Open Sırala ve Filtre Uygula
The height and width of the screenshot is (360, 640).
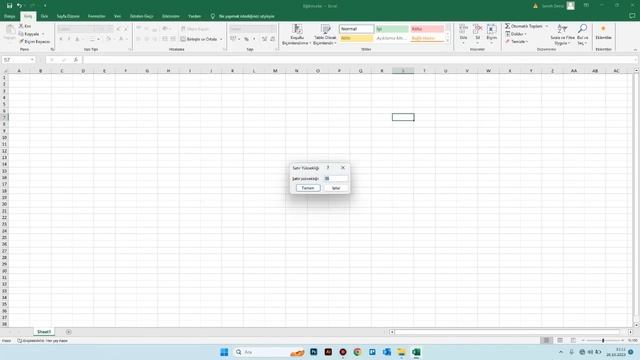tap(562, 34)
